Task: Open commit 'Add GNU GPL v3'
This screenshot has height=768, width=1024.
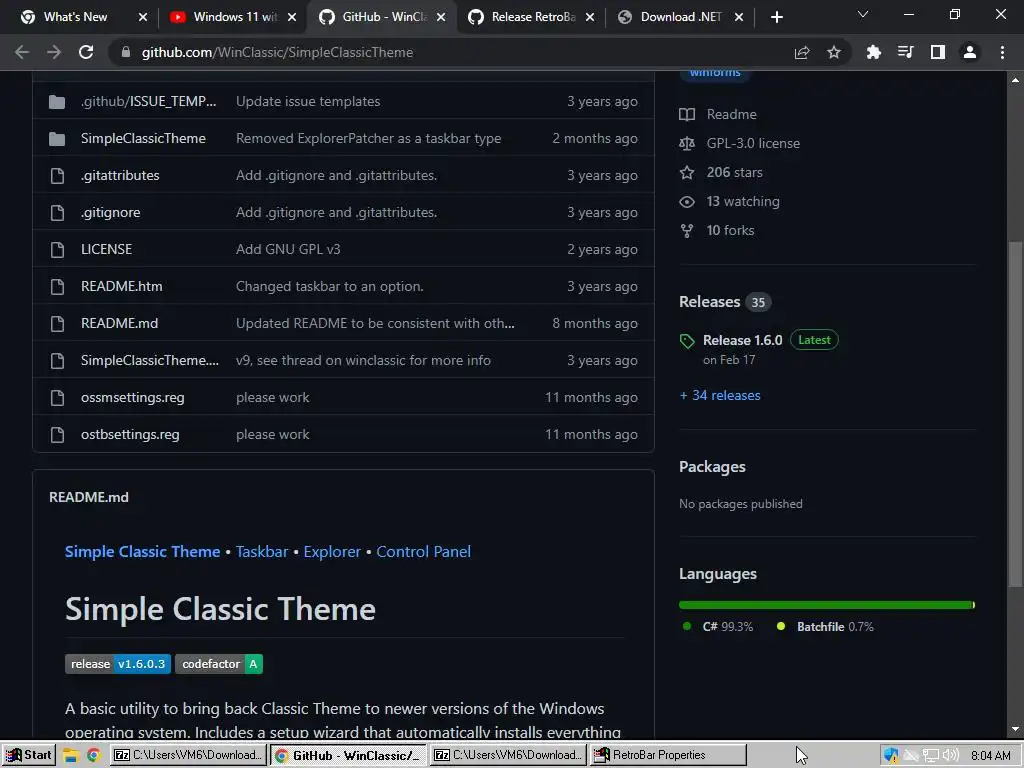Action: [x=288, y=249]
